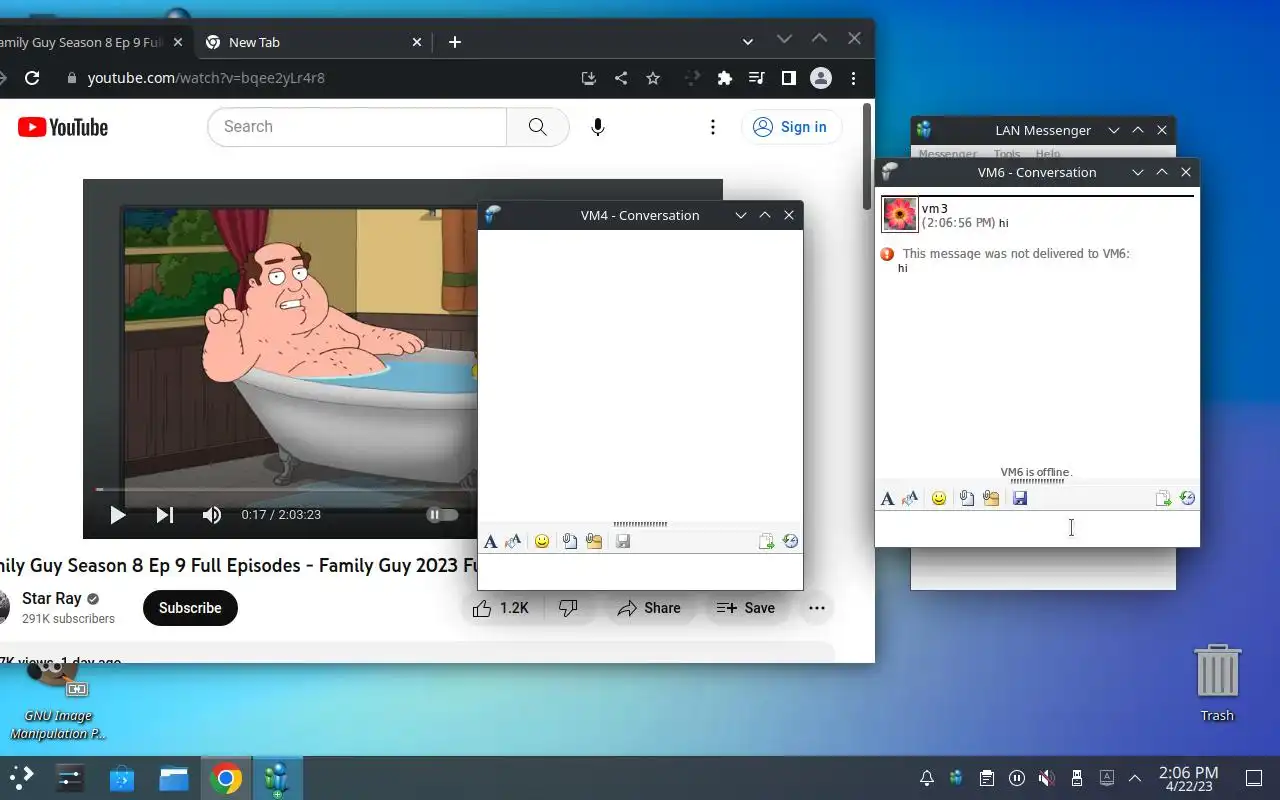1280x800 pixels.
Task: Open a new Chrome tab with plus
Action: 455,42
